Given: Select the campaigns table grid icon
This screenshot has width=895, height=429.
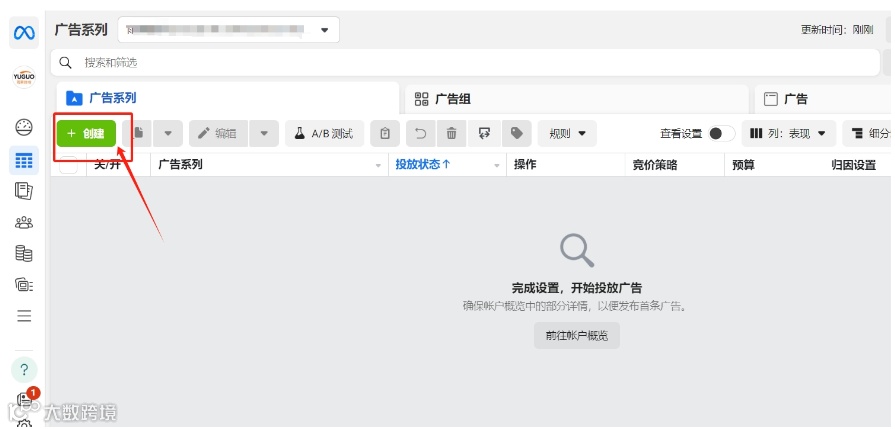Looking at the screenshot, I should tap(24, 160).
